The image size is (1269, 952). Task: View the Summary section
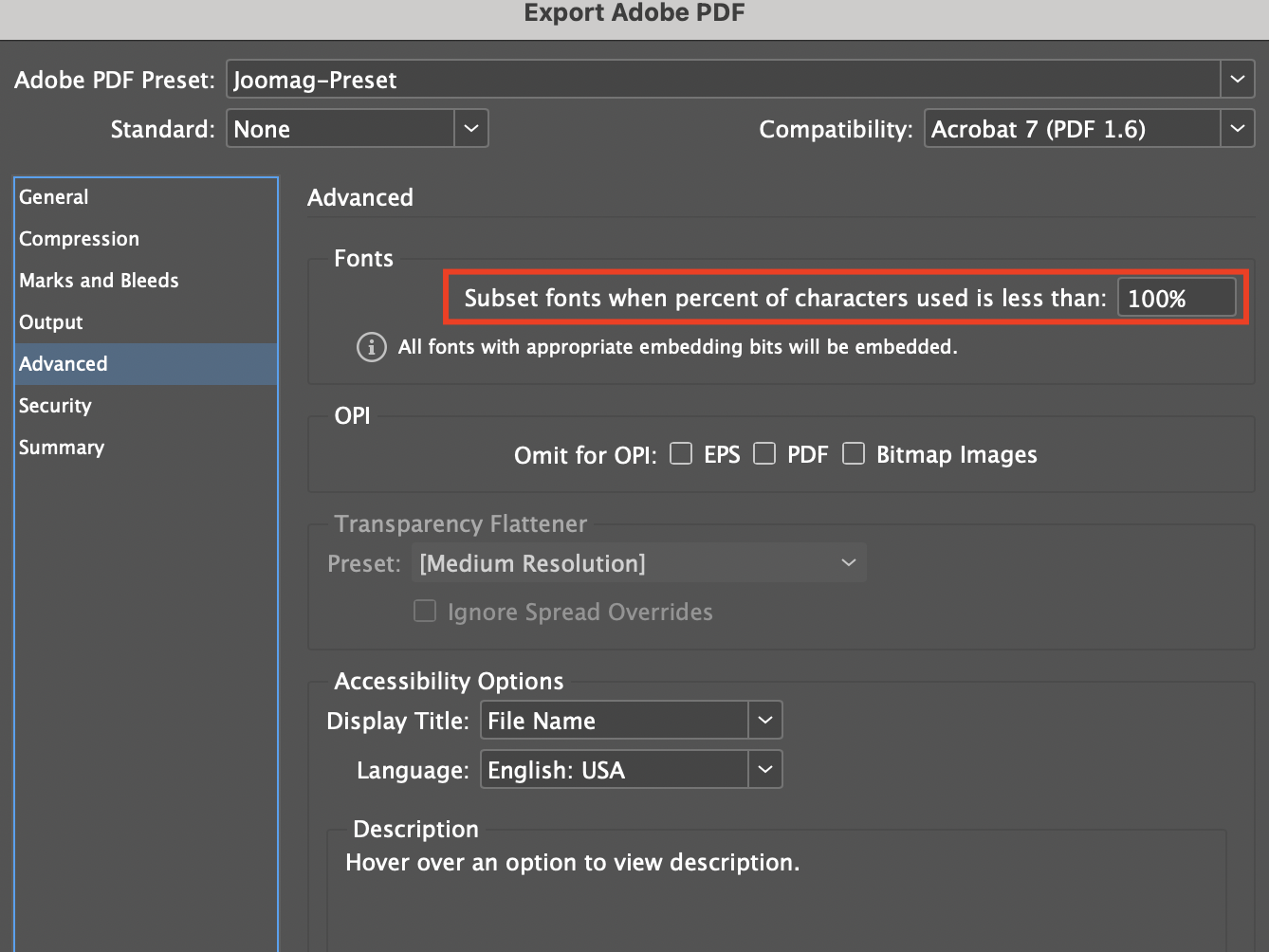pyautogui.click(x=62, y=448)
